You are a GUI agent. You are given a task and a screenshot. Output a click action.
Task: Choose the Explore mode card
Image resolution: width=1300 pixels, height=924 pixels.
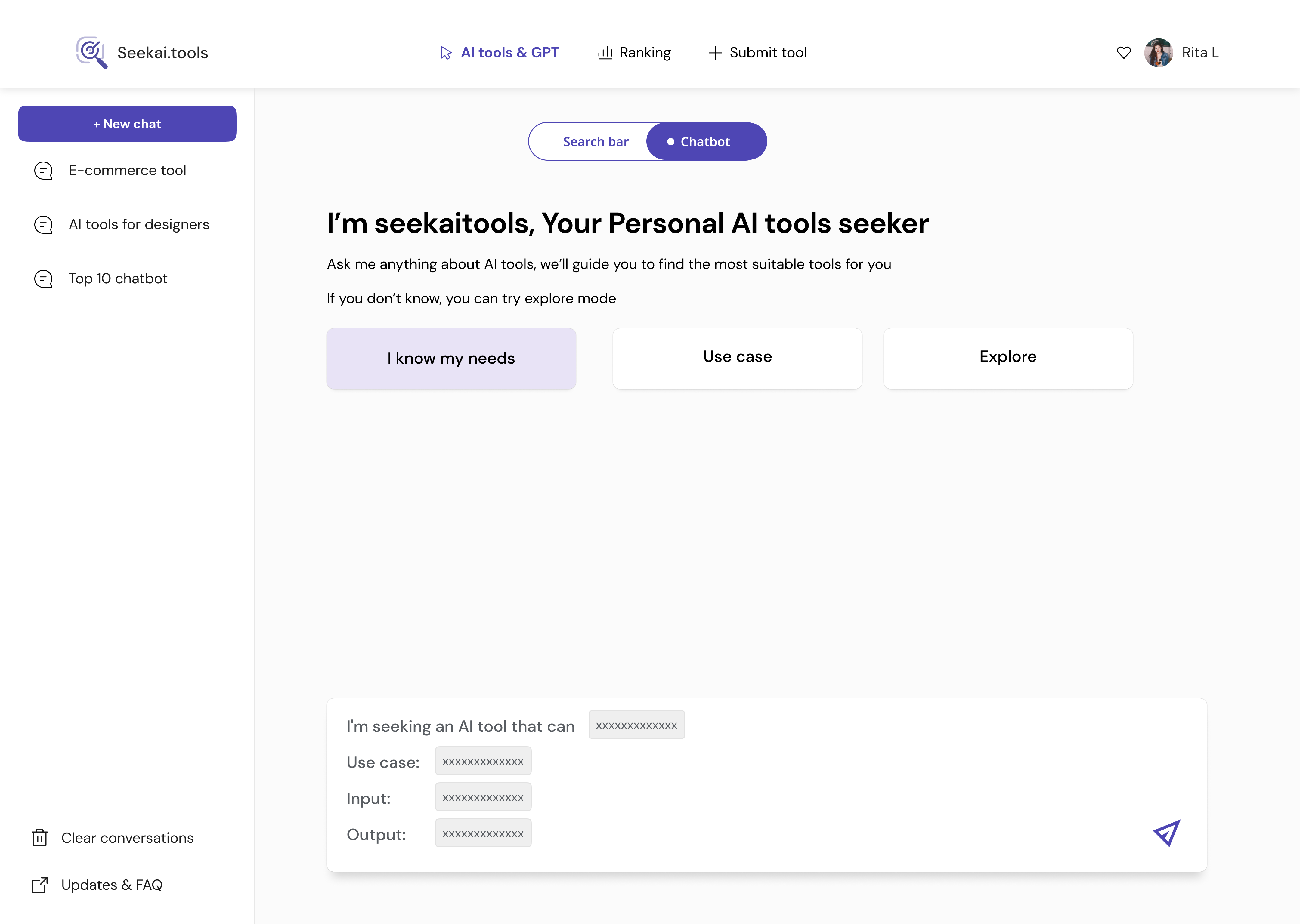pos(1007,358)
